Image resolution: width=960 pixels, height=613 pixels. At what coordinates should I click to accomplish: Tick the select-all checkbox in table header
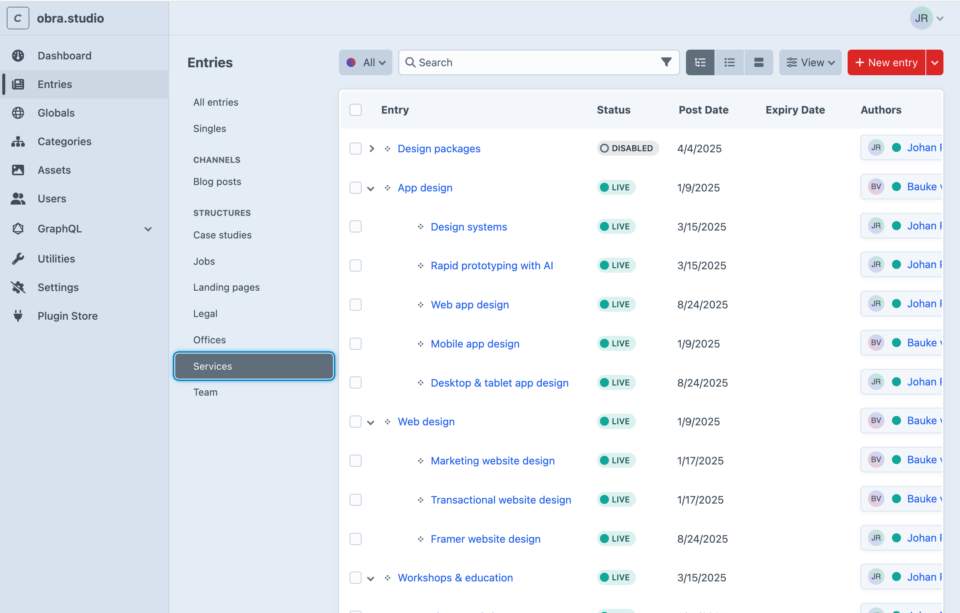click(x=355, y=110)
